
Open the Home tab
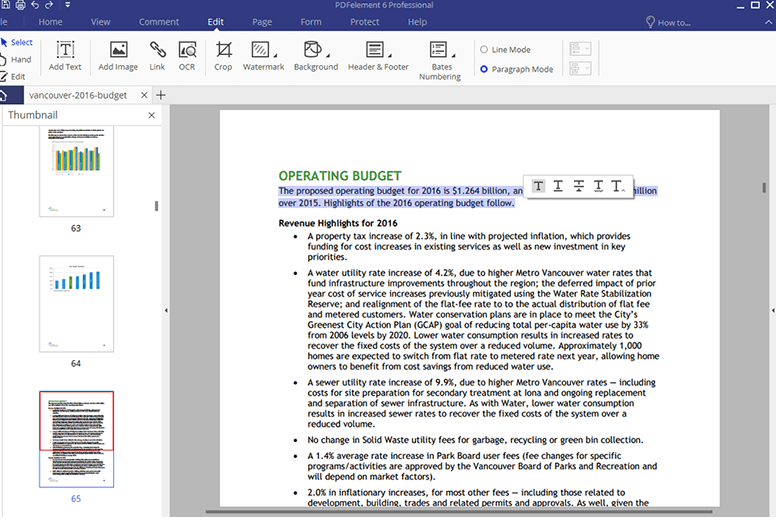(50, 22)
